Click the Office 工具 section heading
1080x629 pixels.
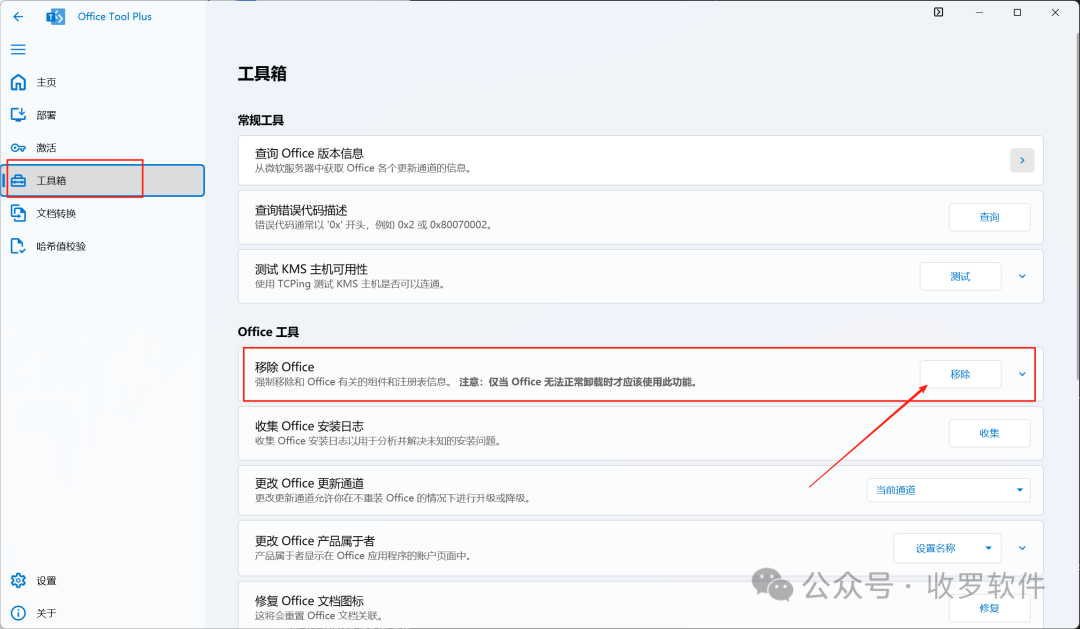pyautogui.click(x=269, y=332)
